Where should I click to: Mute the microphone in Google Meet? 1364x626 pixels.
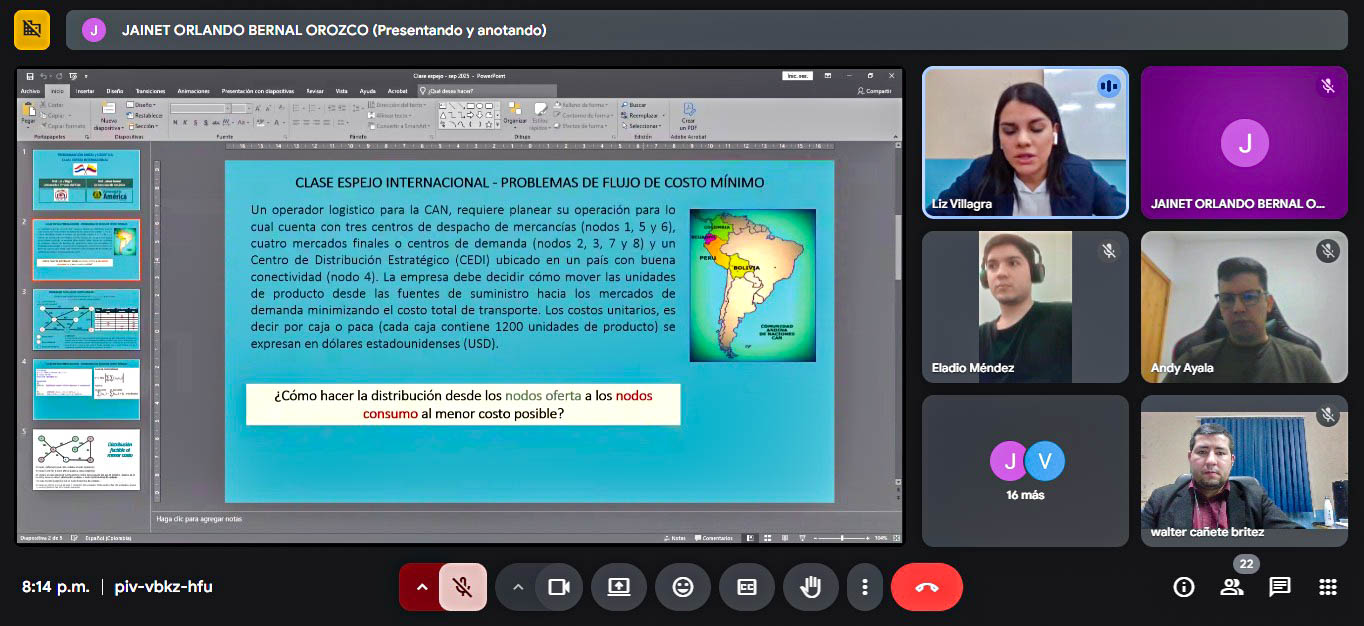[x=463, y=587]
